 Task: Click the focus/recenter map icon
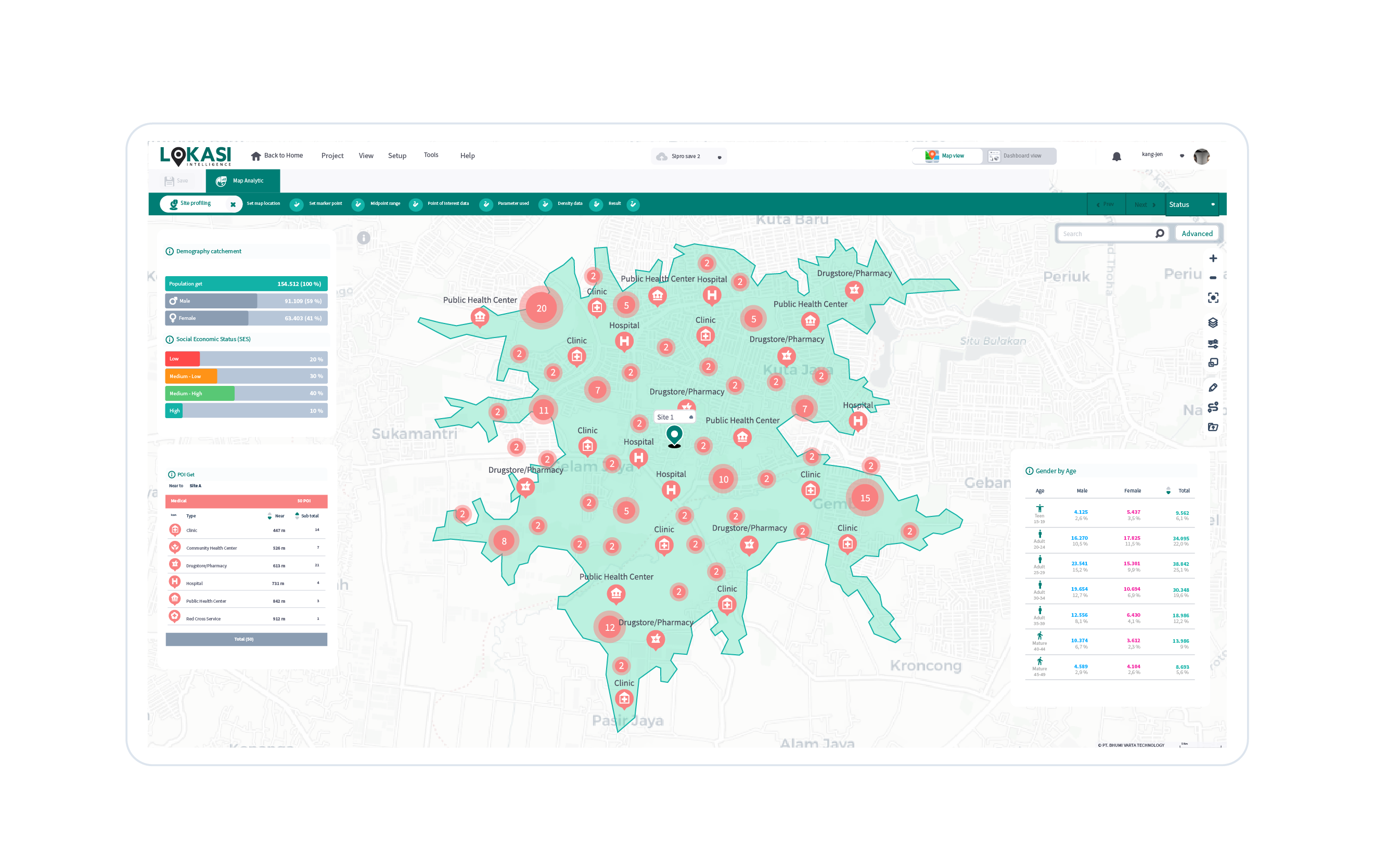[1212, 297]
